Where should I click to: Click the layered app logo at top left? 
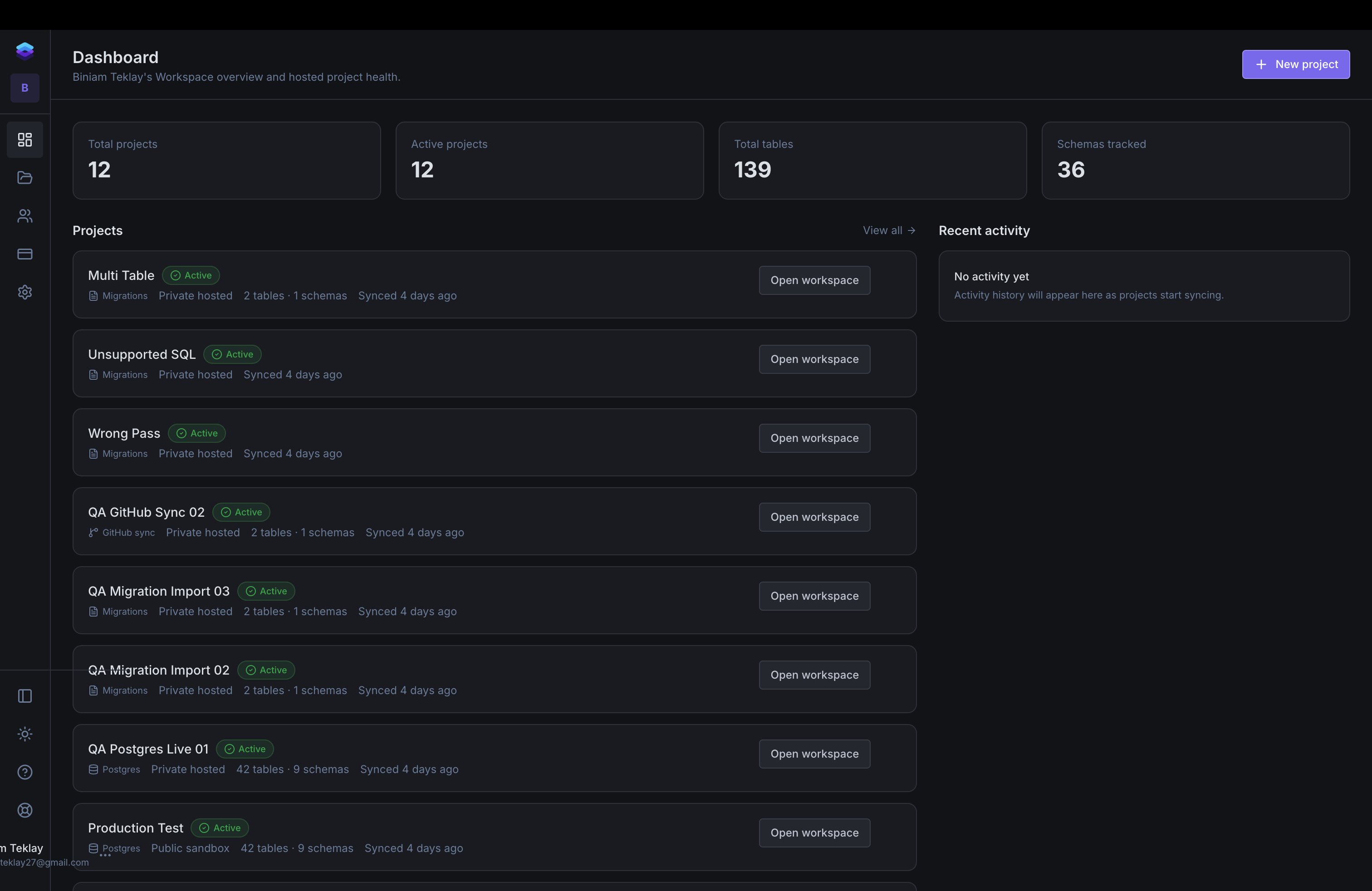pyautogui.click(x=24, y=50)
